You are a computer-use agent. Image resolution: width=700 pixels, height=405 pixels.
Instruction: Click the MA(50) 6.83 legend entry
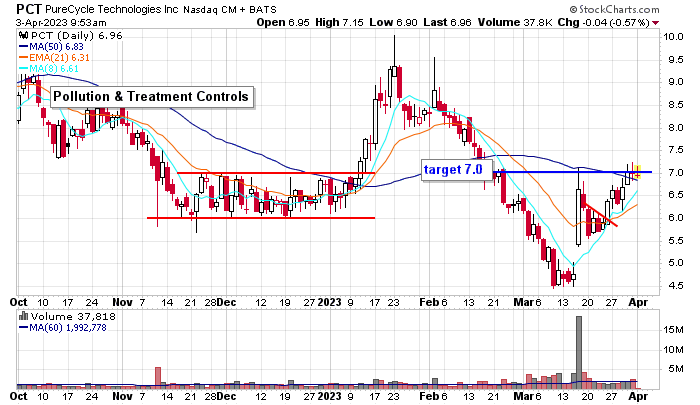coord(51,46)
